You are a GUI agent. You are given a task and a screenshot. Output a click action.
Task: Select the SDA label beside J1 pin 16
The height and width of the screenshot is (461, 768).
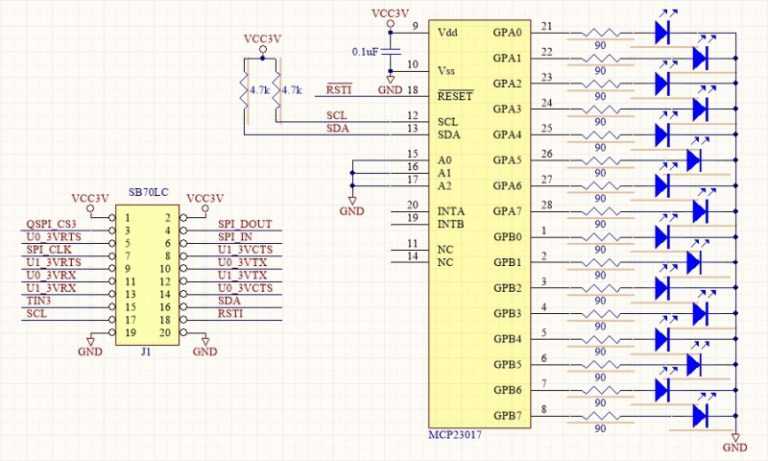point(229,300)
